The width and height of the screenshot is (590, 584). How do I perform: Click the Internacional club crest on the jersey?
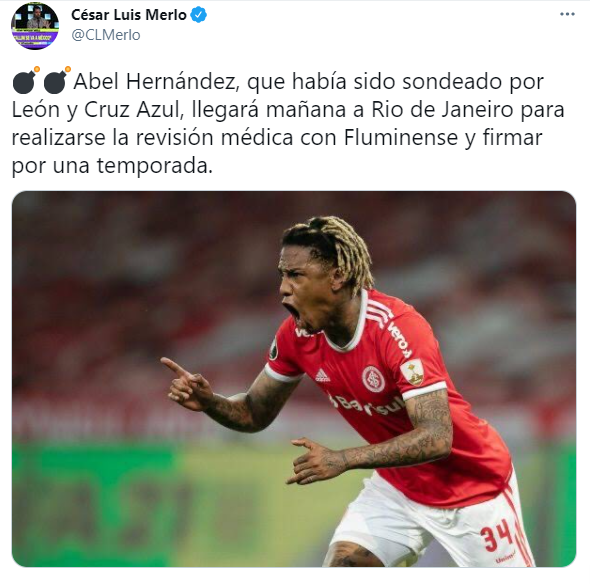[x=373, y=379]
